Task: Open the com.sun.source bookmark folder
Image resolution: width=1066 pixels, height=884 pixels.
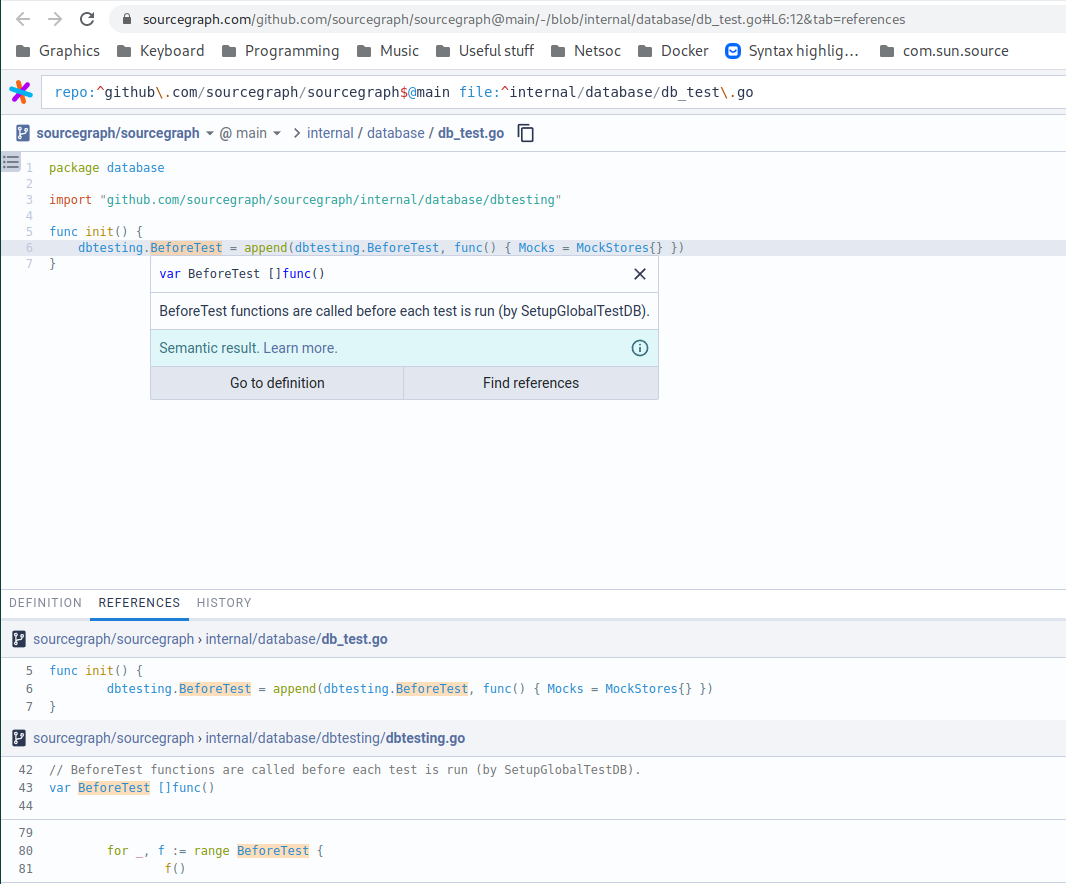Action: pyautogui.click(x=944, y=51)
